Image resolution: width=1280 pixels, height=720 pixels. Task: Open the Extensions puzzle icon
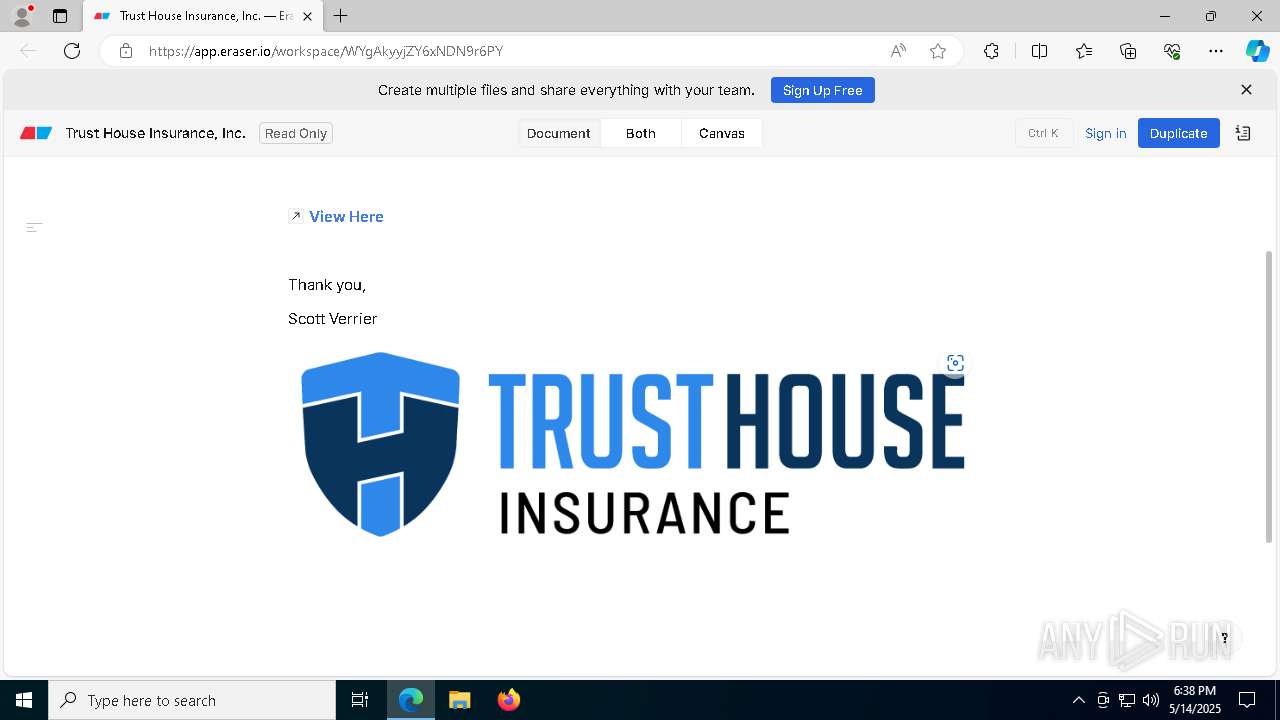pyautogui.click(x=991, y=51)
